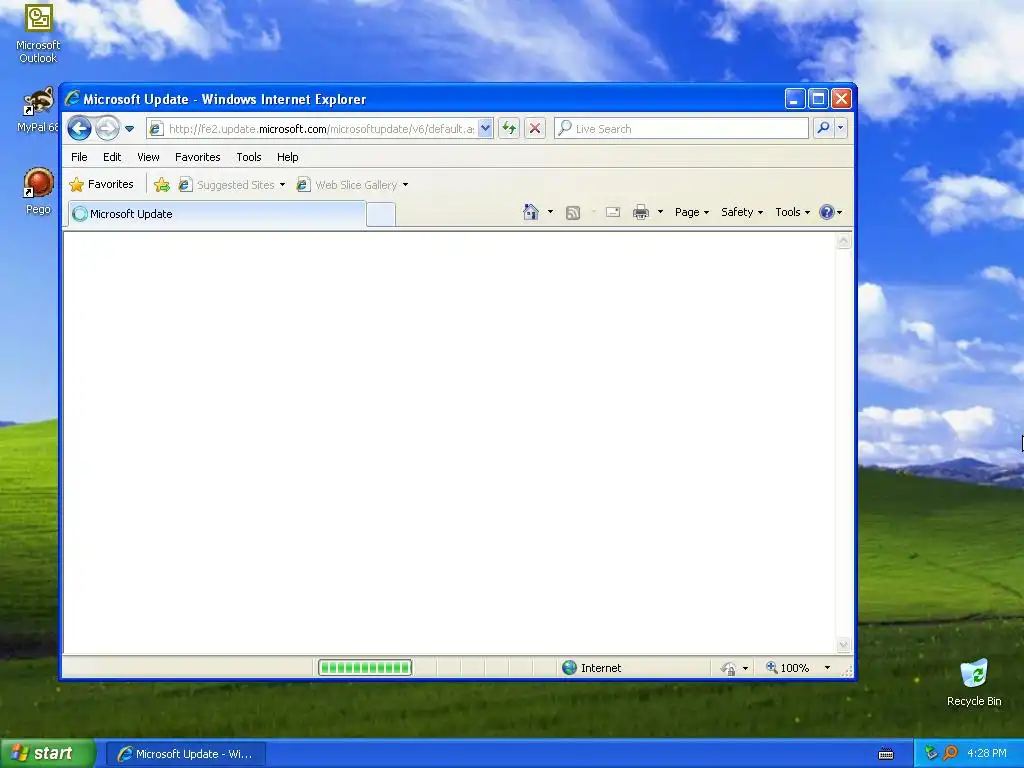Image resolution: width=1024 pixels, height=768 pixels.
Task: Click the Read Mail envelope icon
Action: tap(613, 212)
